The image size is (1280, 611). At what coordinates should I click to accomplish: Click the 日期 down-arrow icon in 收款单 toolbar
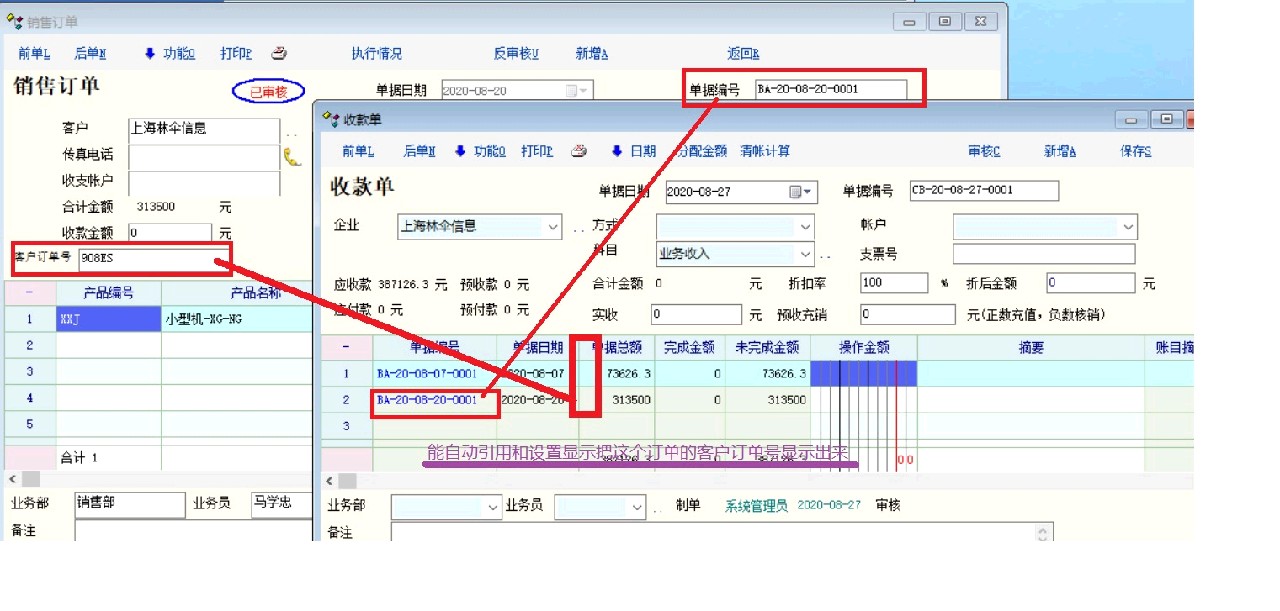point(617,151)
